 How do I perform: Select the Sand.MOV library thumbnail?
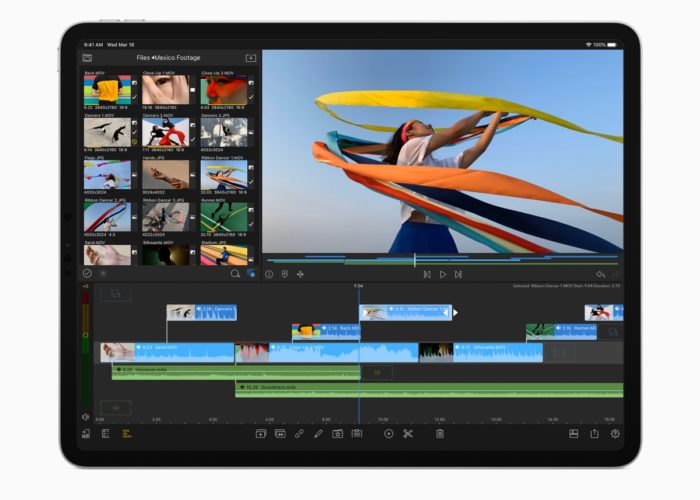click(107, 255)
